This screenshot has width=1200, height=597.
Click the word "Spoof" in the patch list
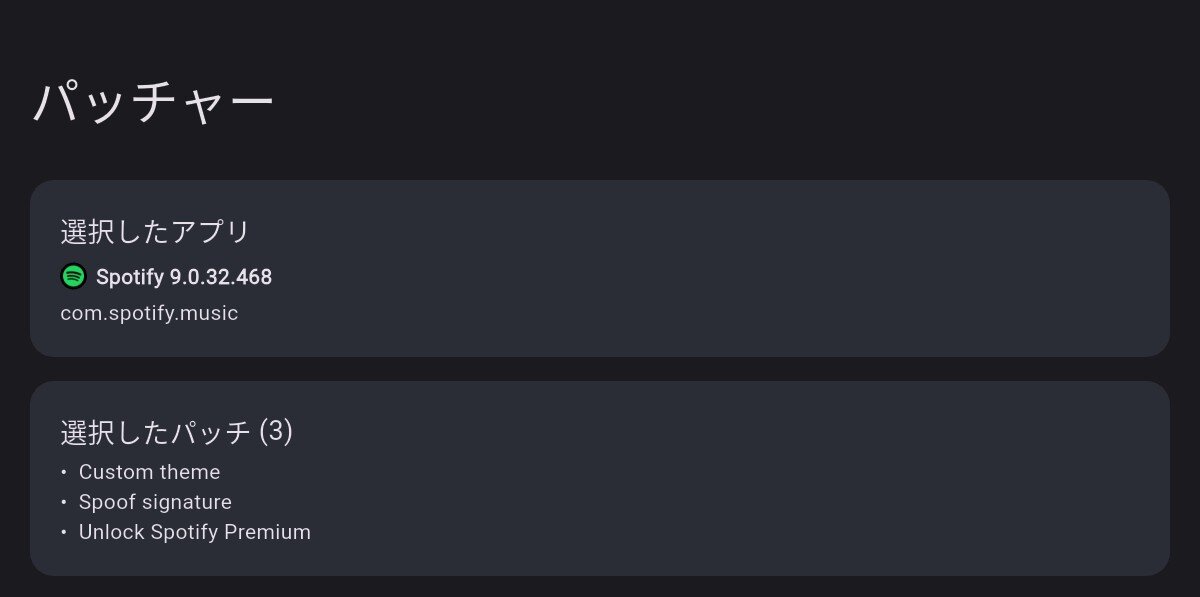tap(105, 502)
